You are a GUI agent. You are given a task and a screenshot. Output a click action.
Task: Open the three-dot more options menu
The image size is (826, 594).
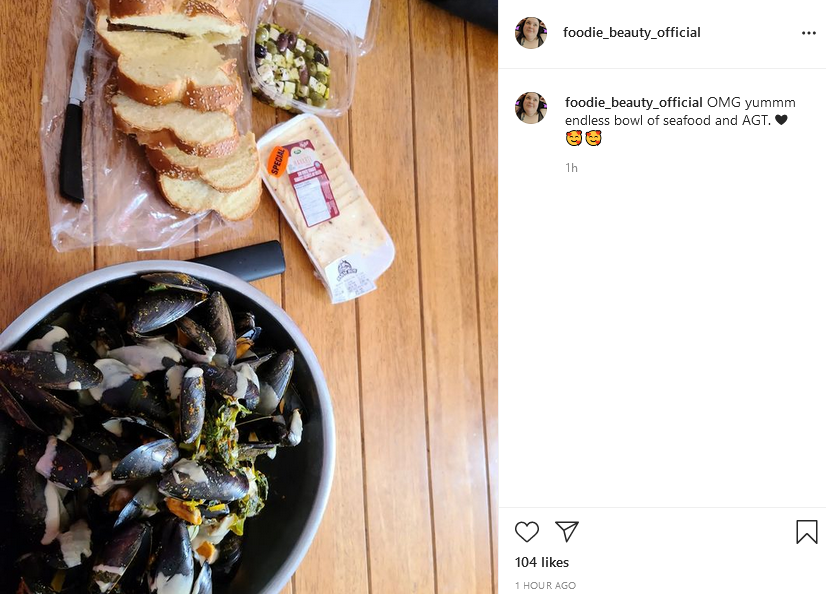click(809, 33)
